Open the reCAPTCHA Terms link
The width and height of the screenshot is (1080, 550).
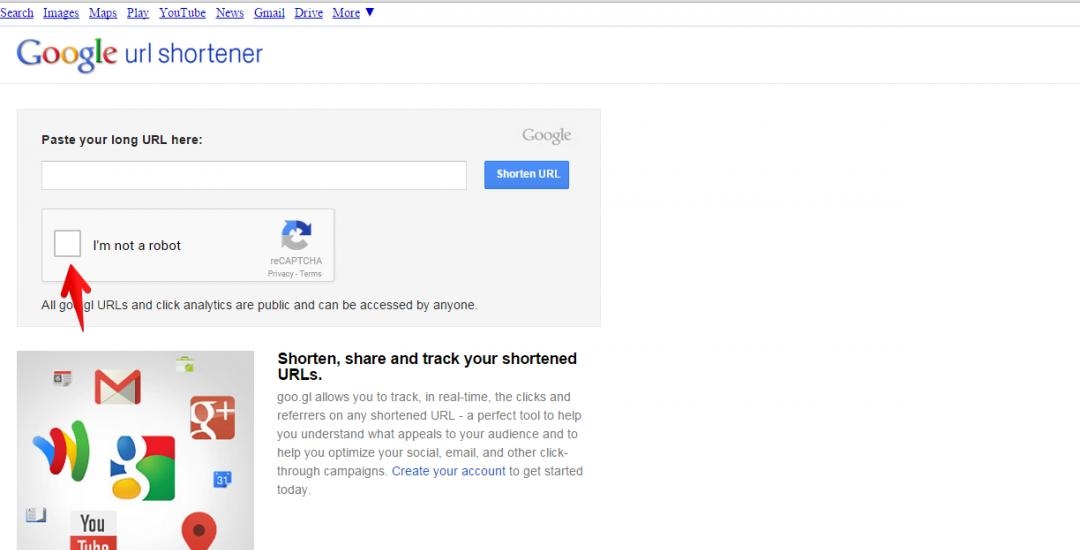point(311,274)
